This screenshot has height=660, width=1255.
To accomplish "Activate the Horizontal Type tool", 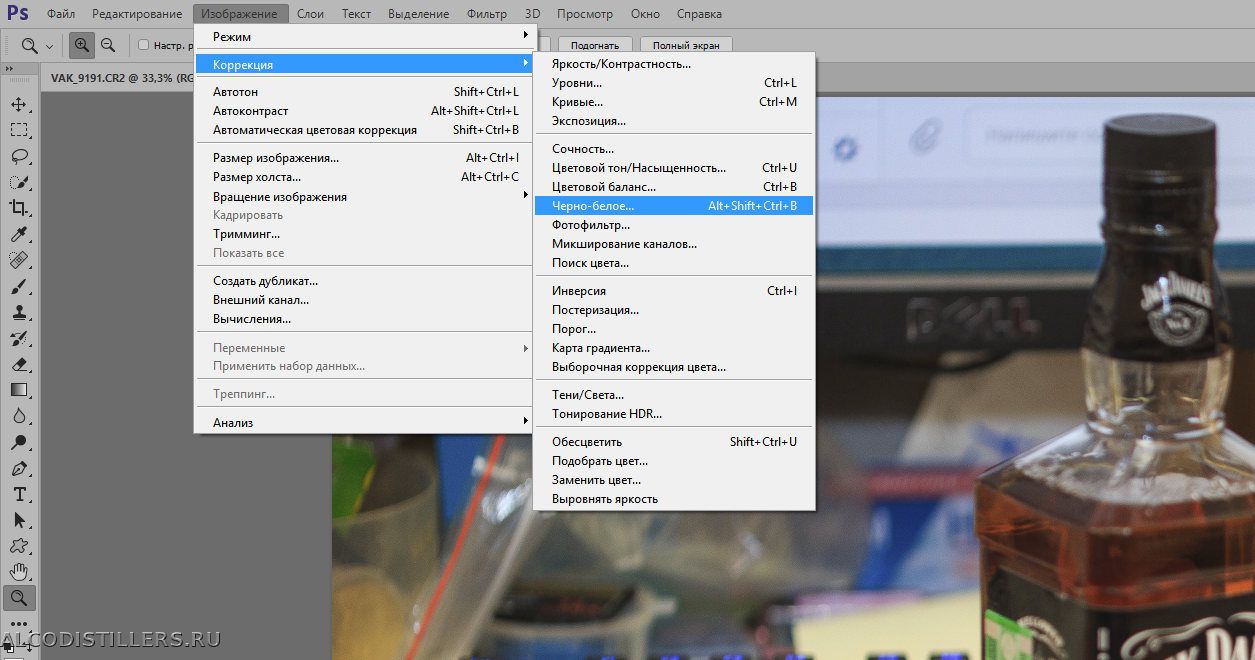I will coord(19,494).
